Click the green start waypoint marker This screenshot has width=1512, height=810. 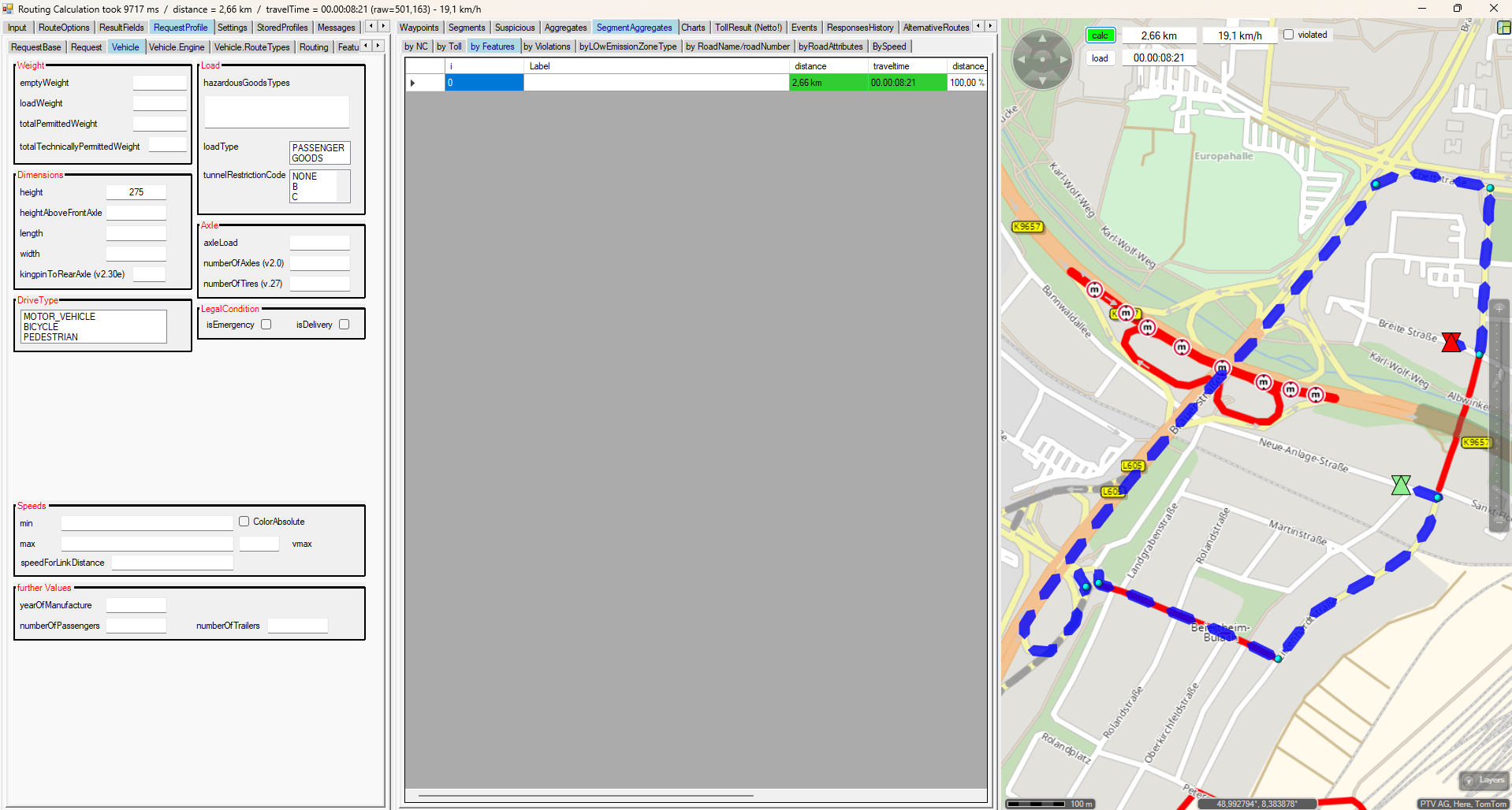1401,485
